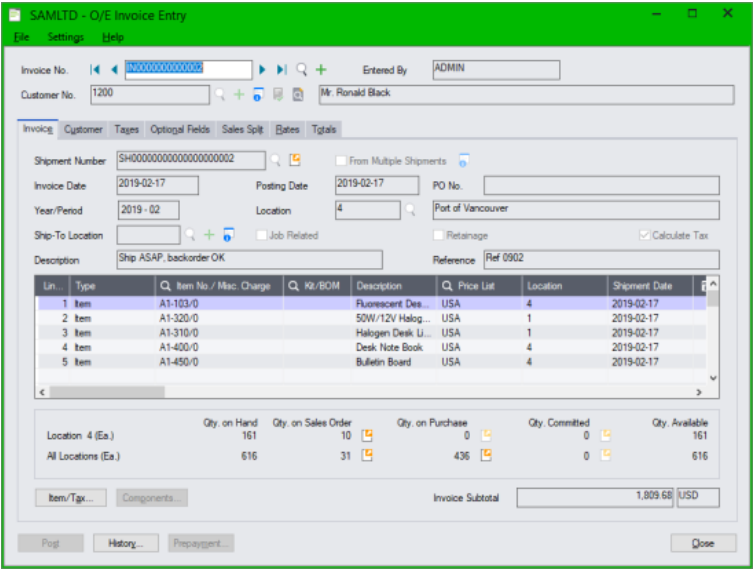Open Shipment Number finder magnifier
This screenshot has width=754, height=570.
point(276,160)
